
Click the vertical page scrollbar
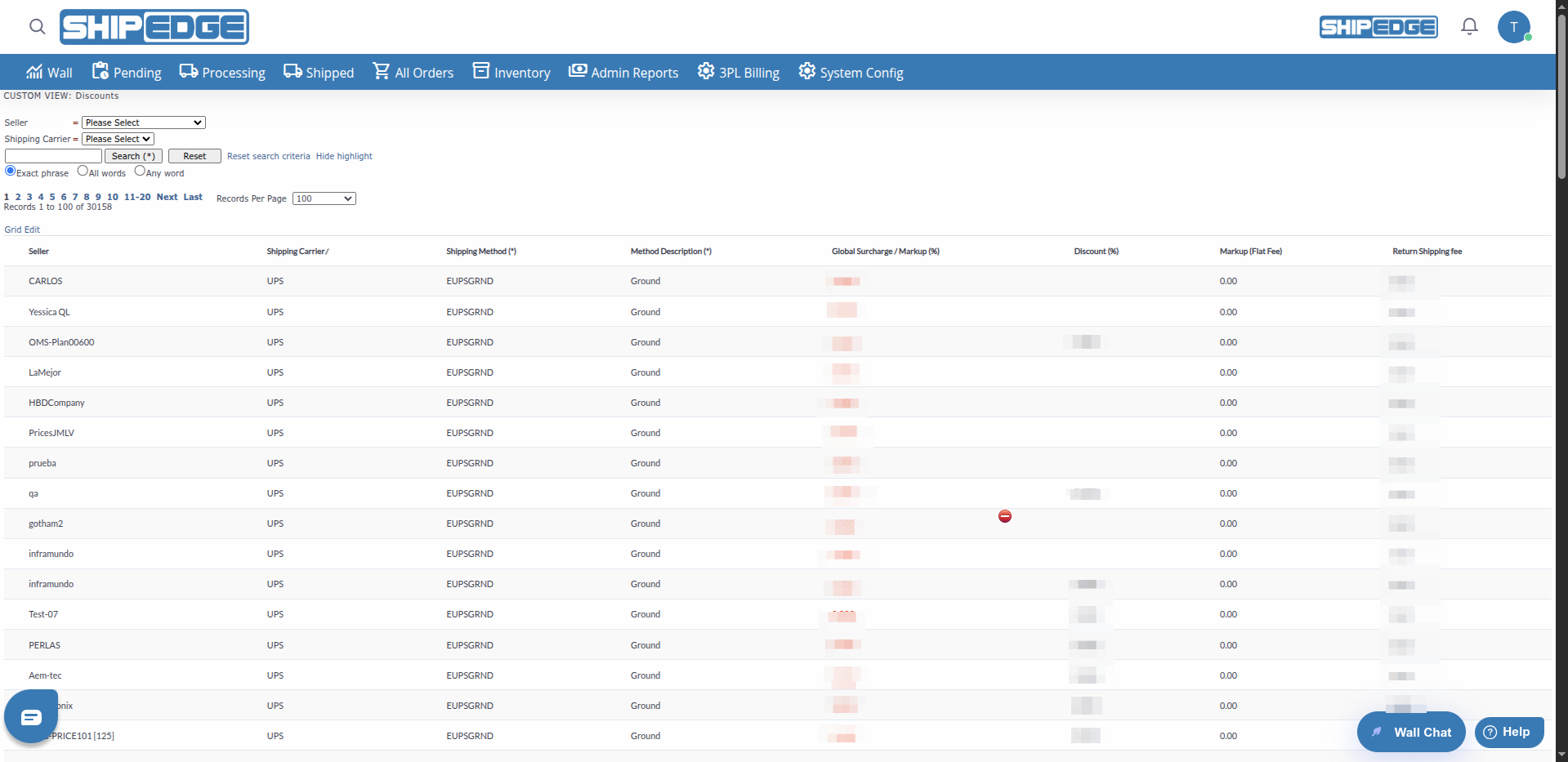[1561, 98]
